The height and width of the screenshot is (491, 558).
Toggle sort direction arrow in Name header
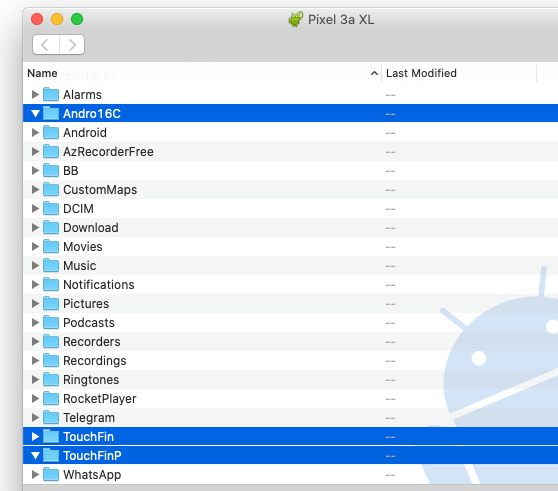[374, 73]
